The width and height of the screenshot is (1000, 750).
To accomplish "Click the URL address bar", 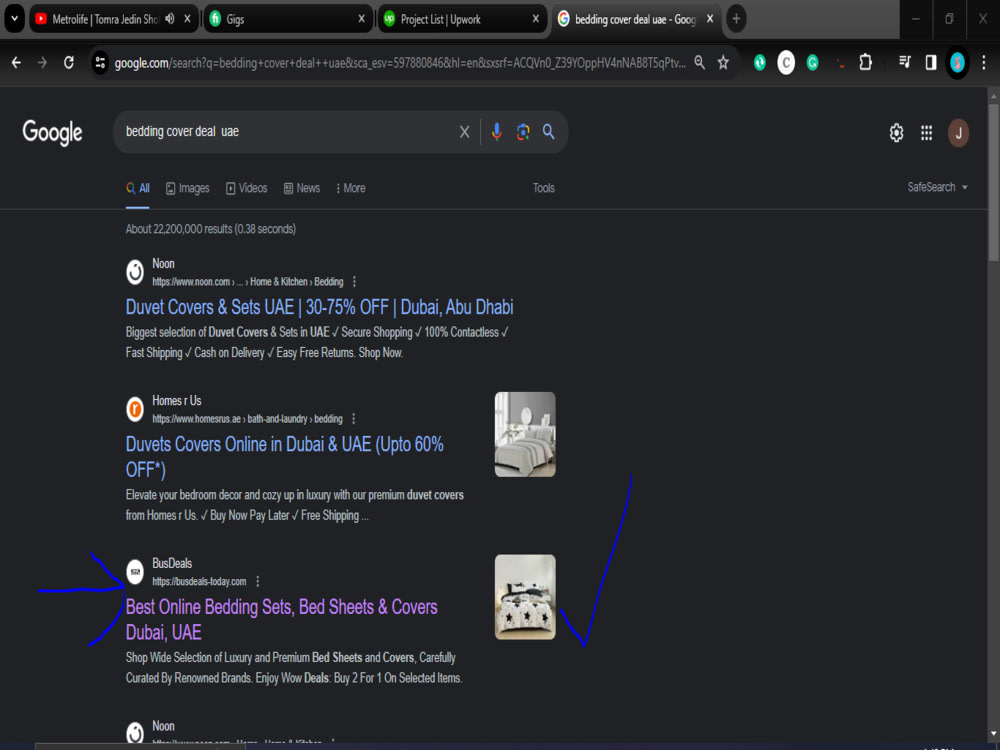I will click(400, 62).
